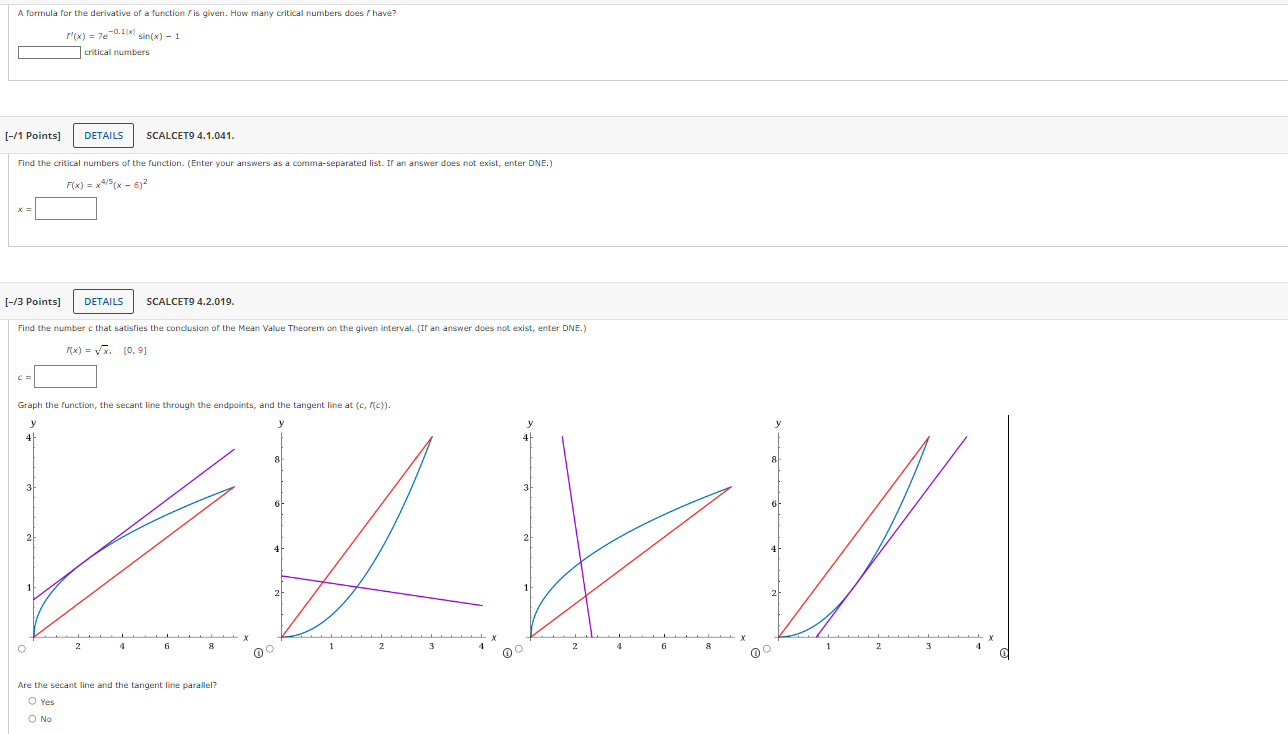This screenshot has height=734, width=1288.
Task: Click the info icon beside the third graph
Action: [753, 652]
